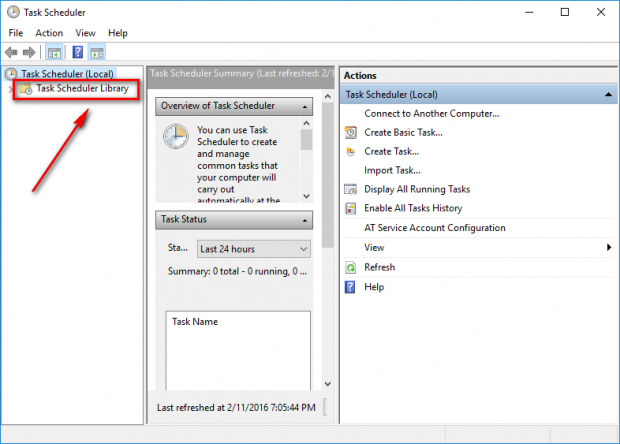Image resolution: width=620 pixels, height=444 pixels.
Task: Collapse the Overview of Task Scheduler section
Action: tap(305, 107)
